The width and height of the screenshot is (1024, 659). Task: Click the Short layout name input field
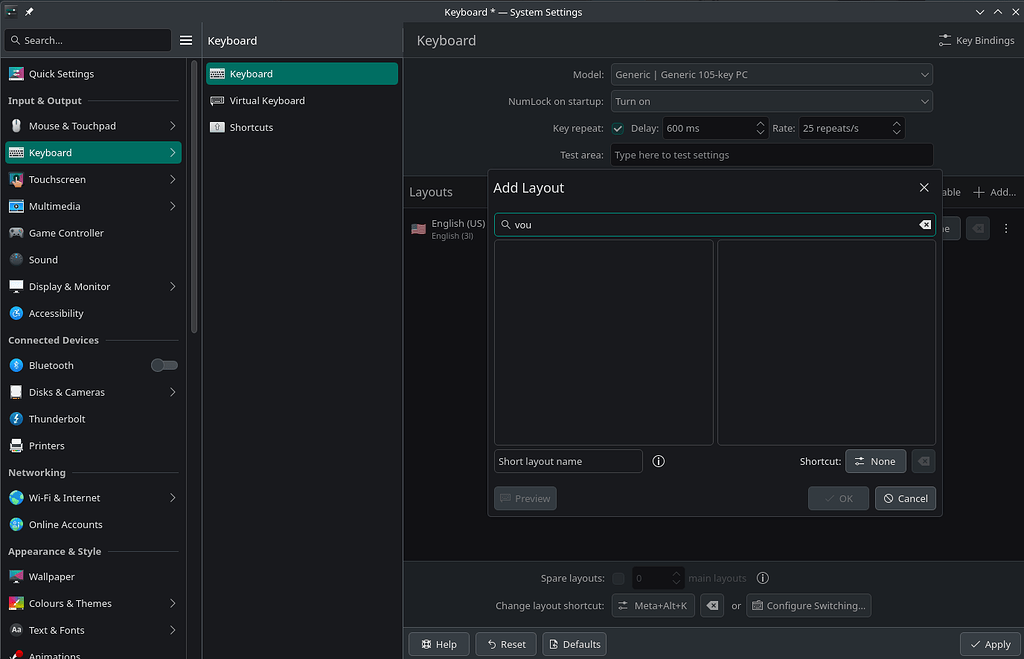click(568, 461)
